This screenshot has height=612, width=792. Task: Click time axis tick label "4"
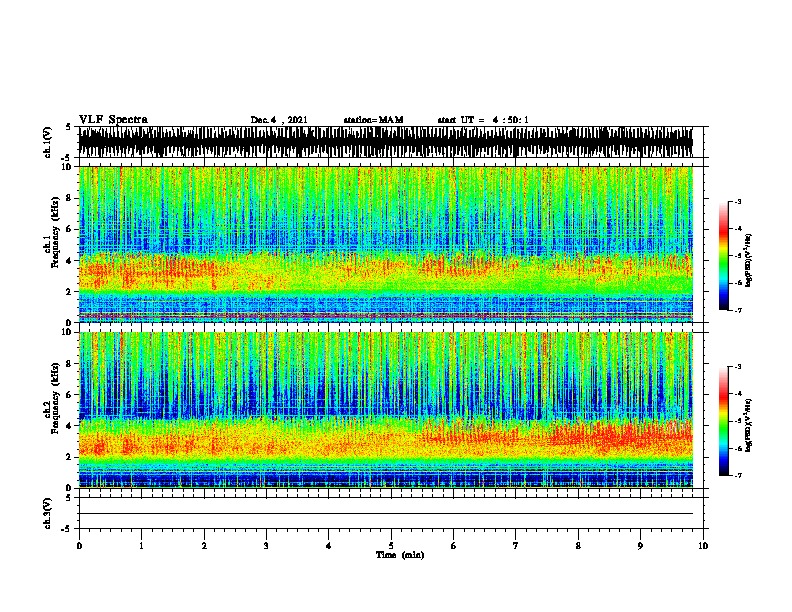point(329,546)
